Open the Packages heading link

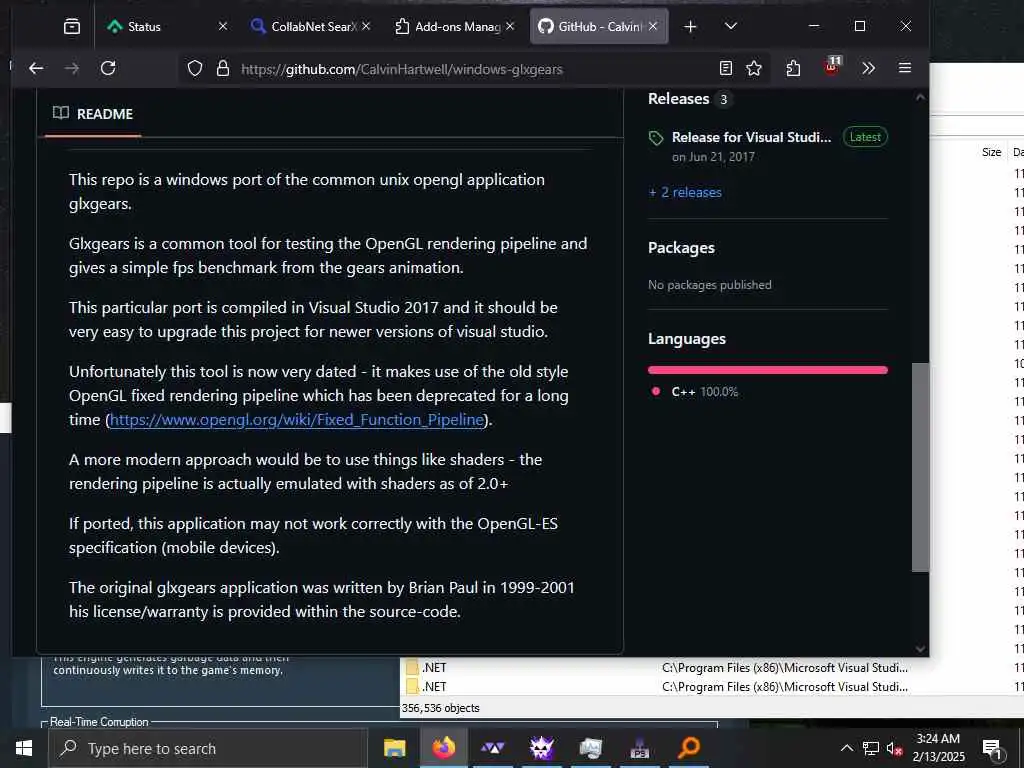click(681, 248)
